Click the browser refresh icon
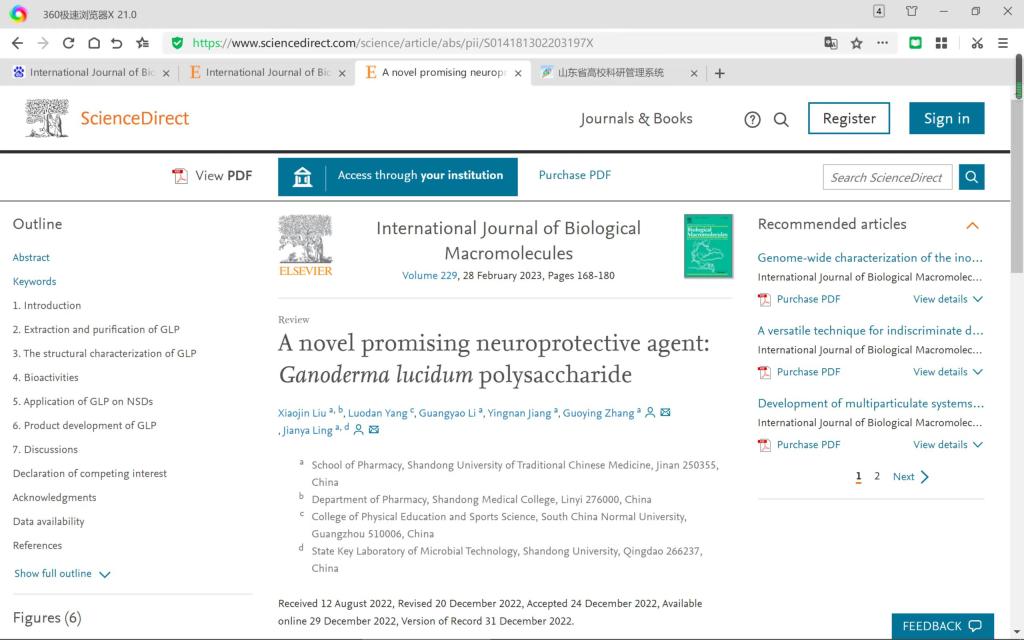Screen dimensions: 1024x640 coord(68,43)
